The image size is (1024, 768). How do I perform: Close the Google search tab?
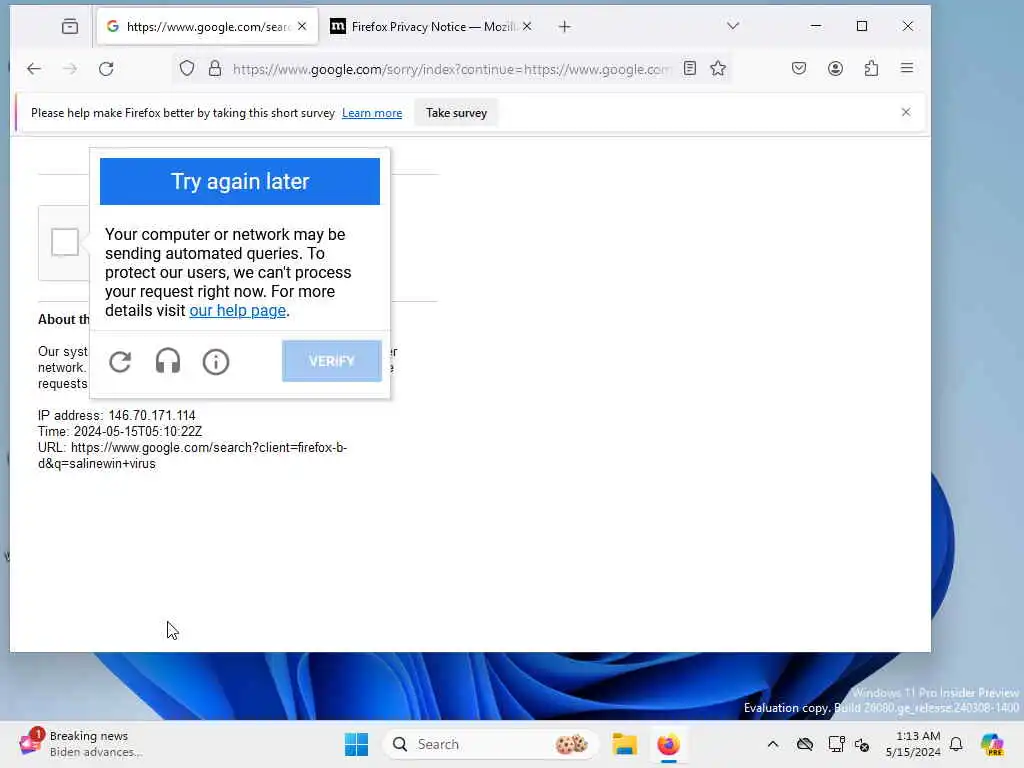[x=302, y=26]
